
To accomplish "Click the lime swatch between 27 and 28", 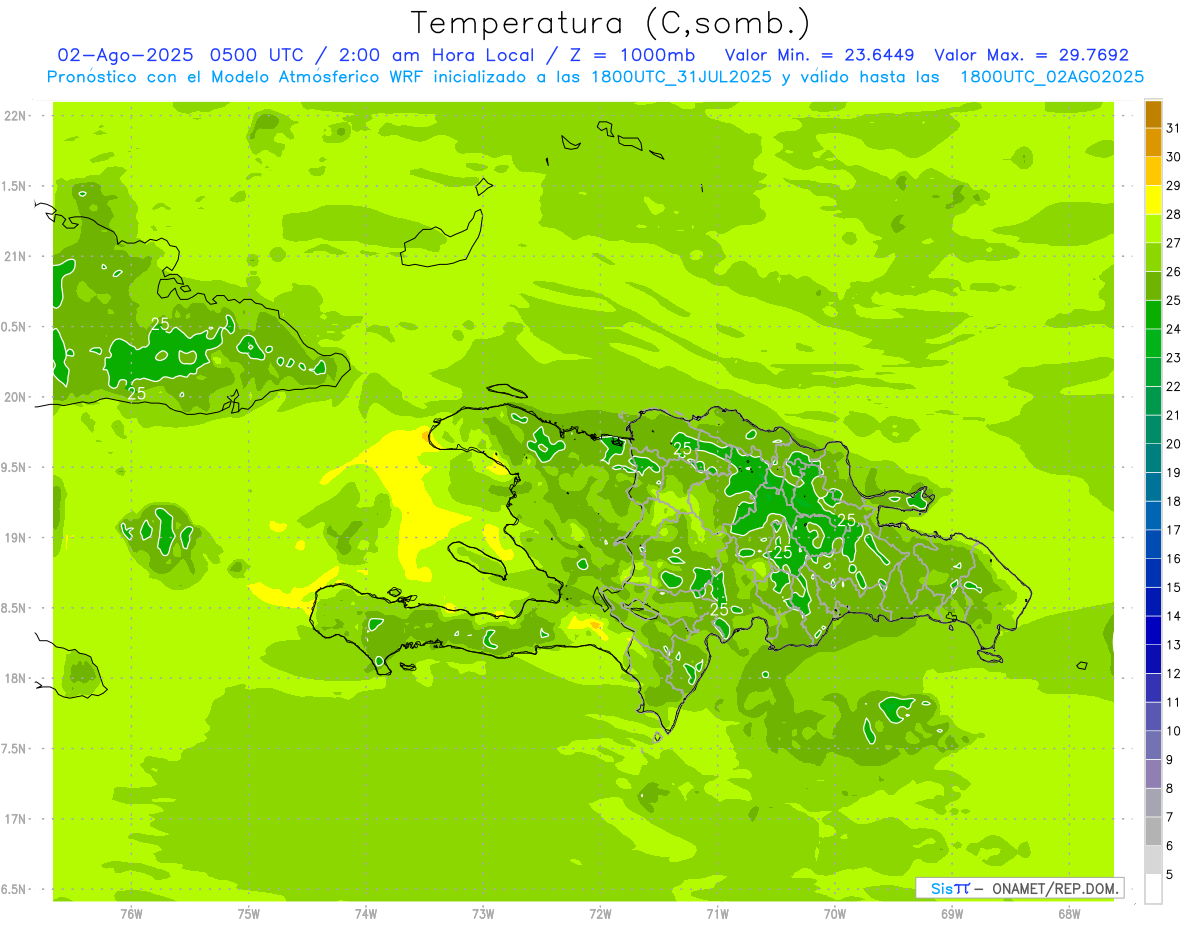I will 1153,228.
